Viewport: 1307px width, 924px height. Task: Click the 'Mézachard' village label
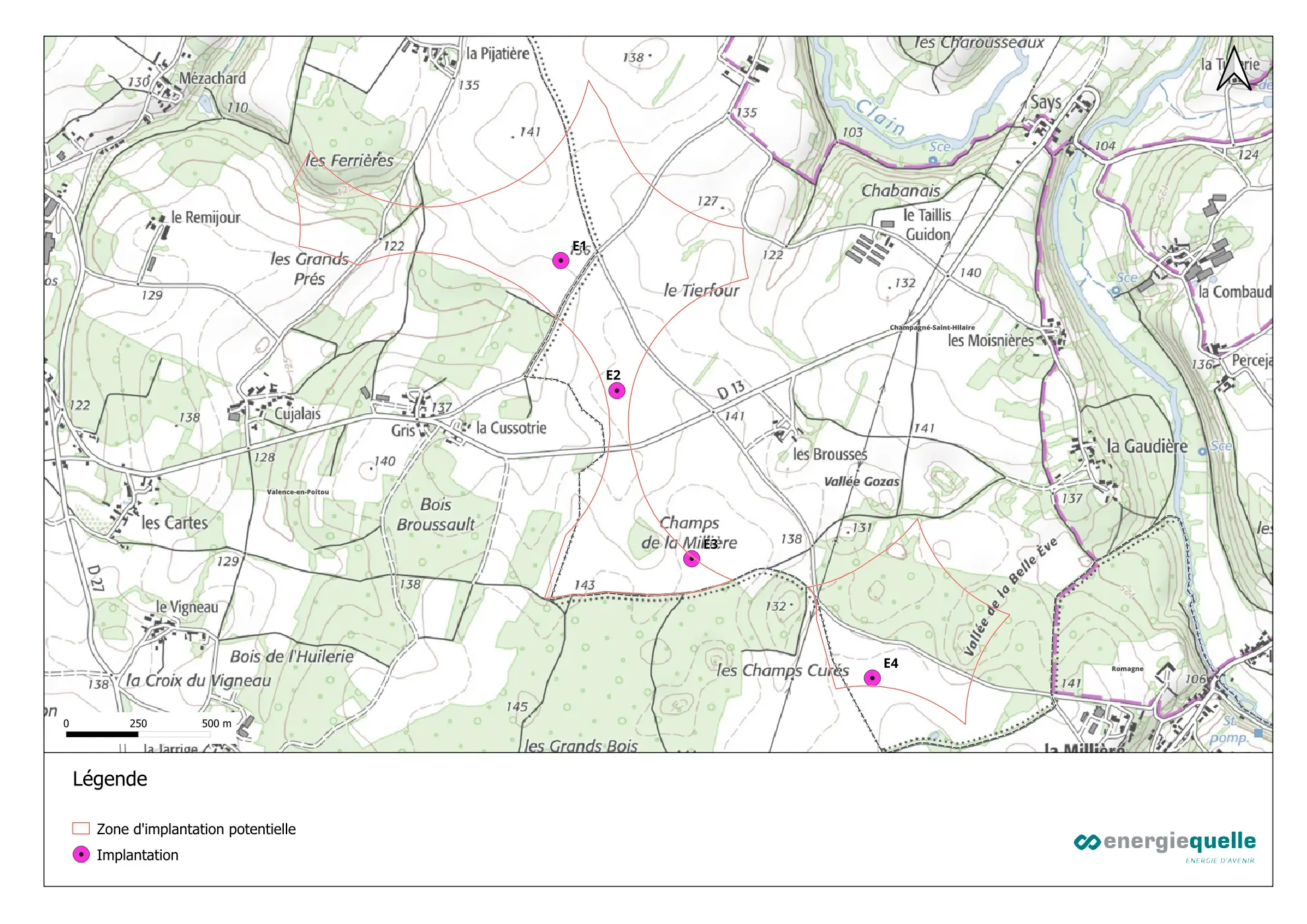[x=212, y=79]
